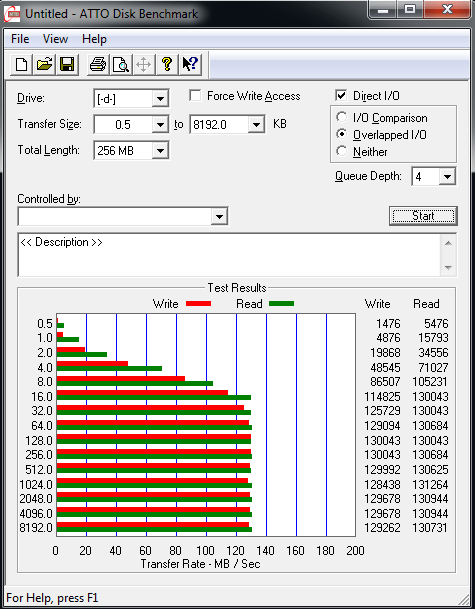475x609 pixels.
Task: Close the ATTO Disk Benchmark window
Action: point(447,10)
